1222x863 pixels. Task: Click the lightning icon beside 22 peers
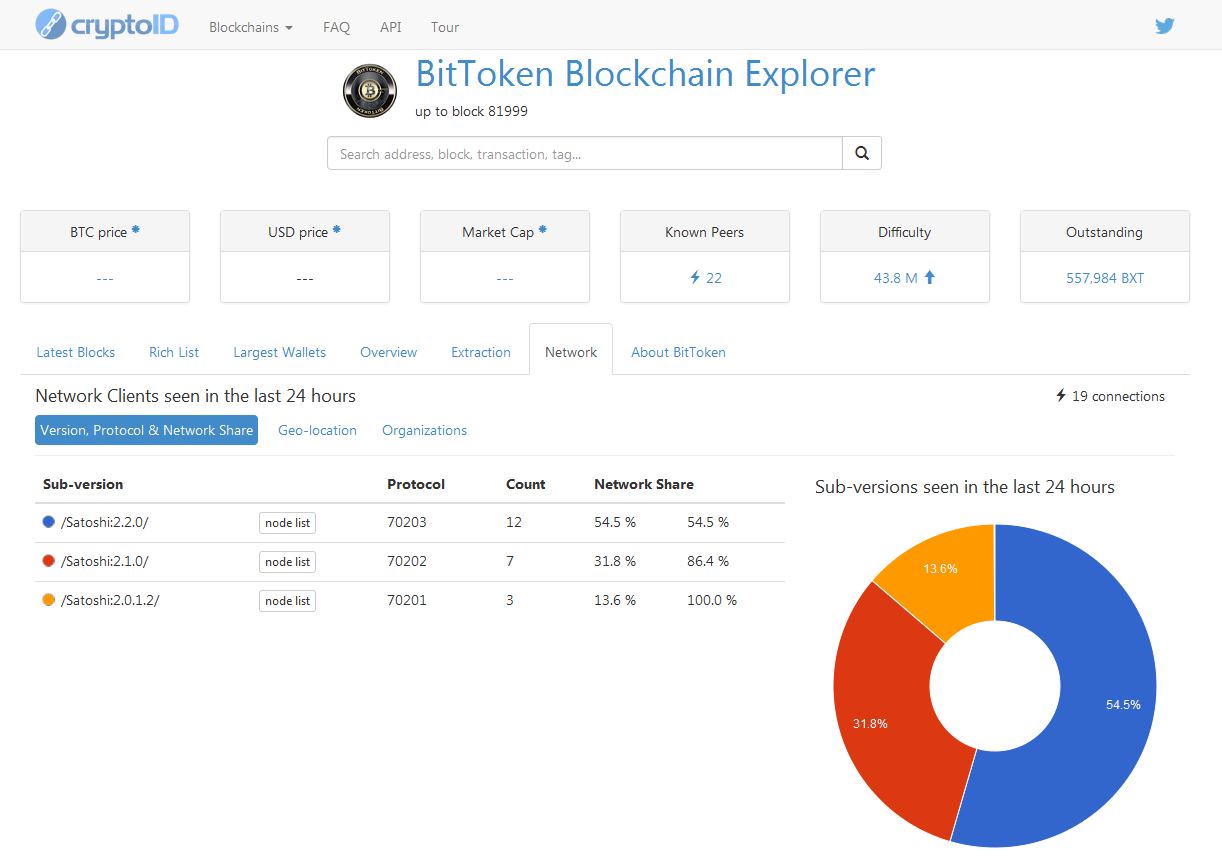click(695, 277)
